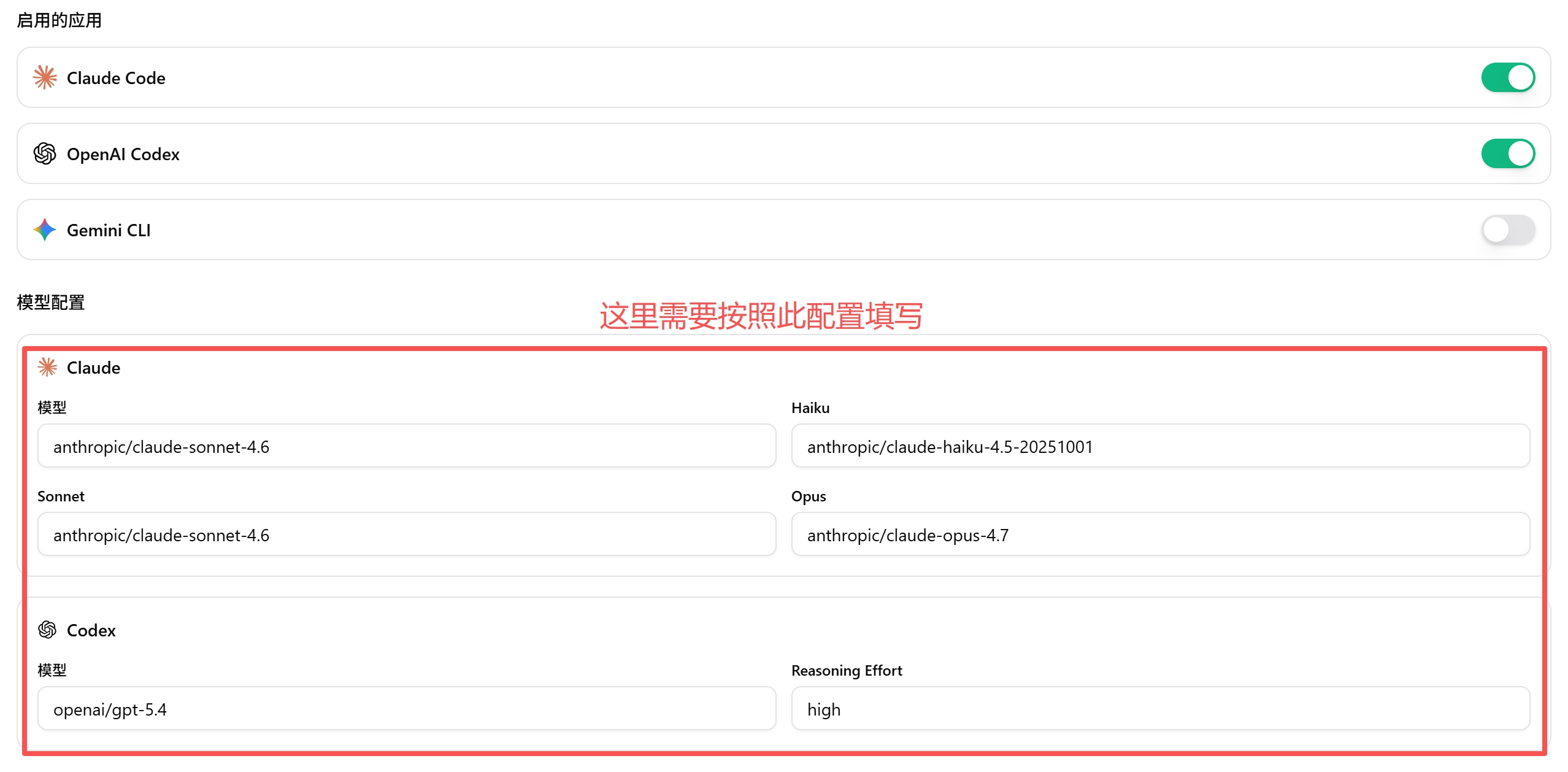This screenshot has width=1568, height=772.
Task: Focus the Haiku model input field
Action: pyautogui.click(x=1160, y=446)
